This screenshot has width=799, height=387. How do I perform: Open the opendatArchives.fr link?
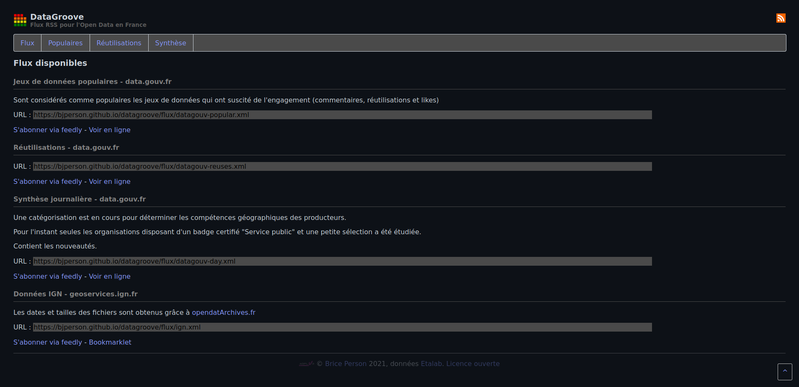click(x=224, y=313)
